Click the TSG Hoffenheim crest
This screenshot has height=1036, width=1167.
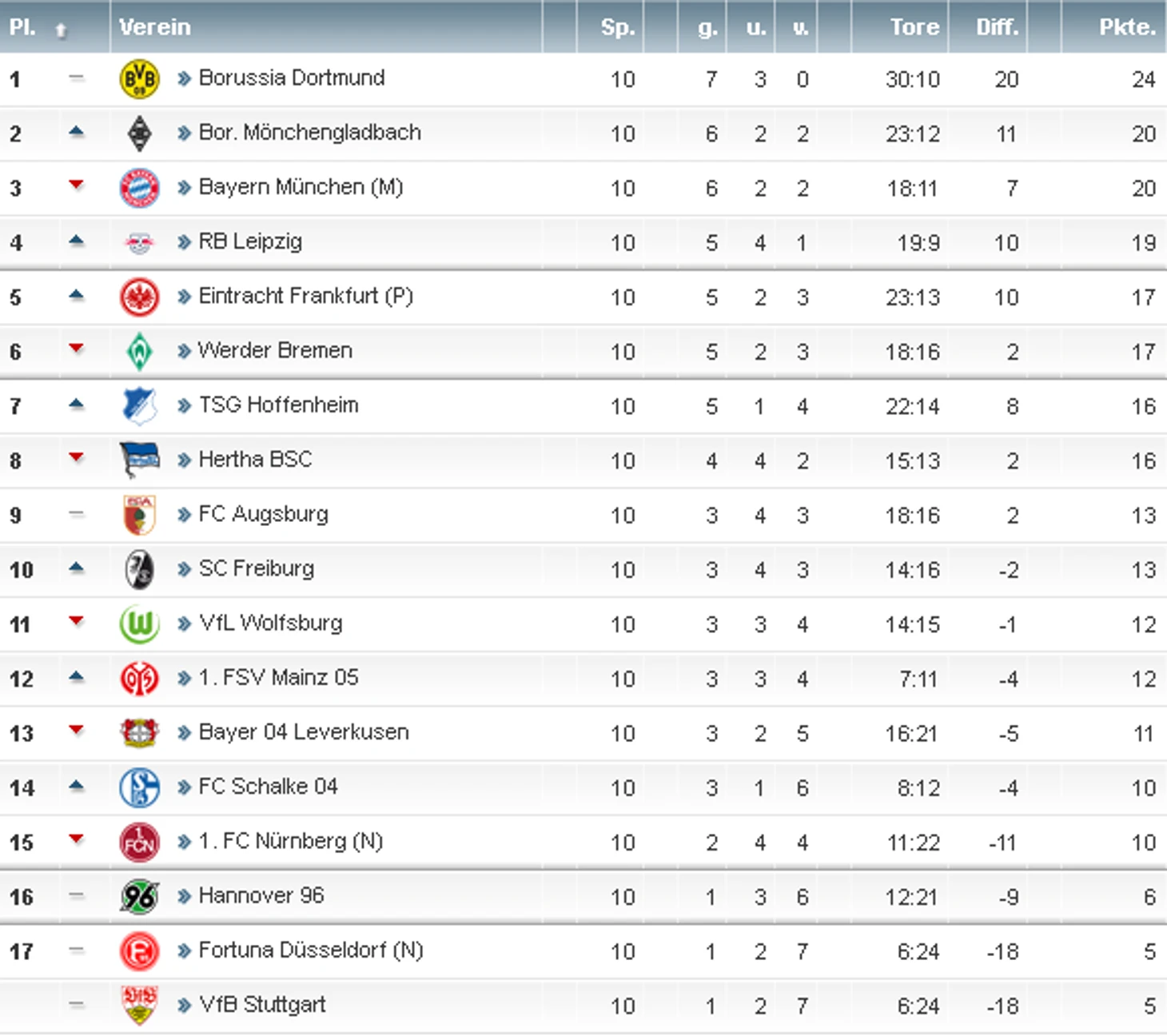(139, 406)
